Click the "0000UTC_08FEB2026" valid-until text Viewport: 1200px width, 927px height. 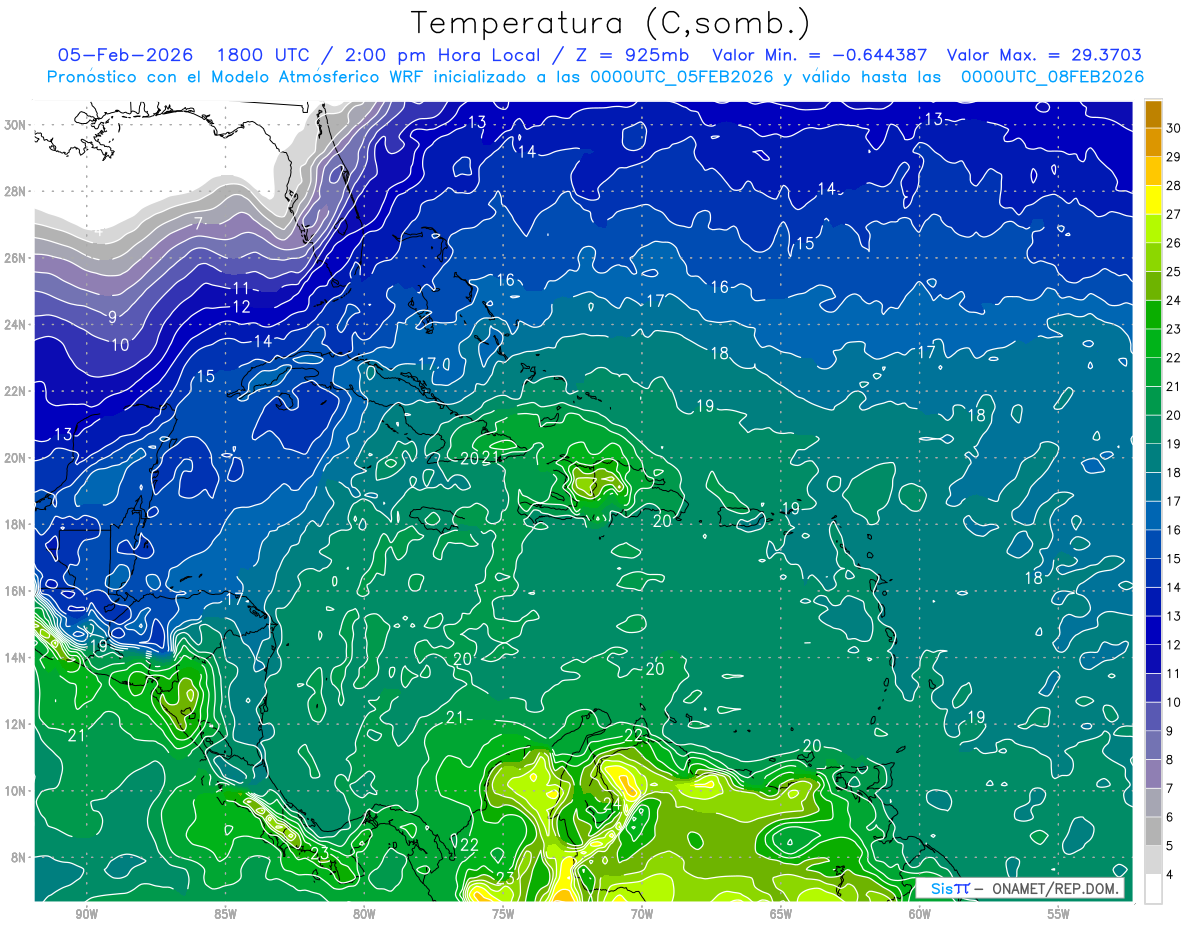point(1052,77)
